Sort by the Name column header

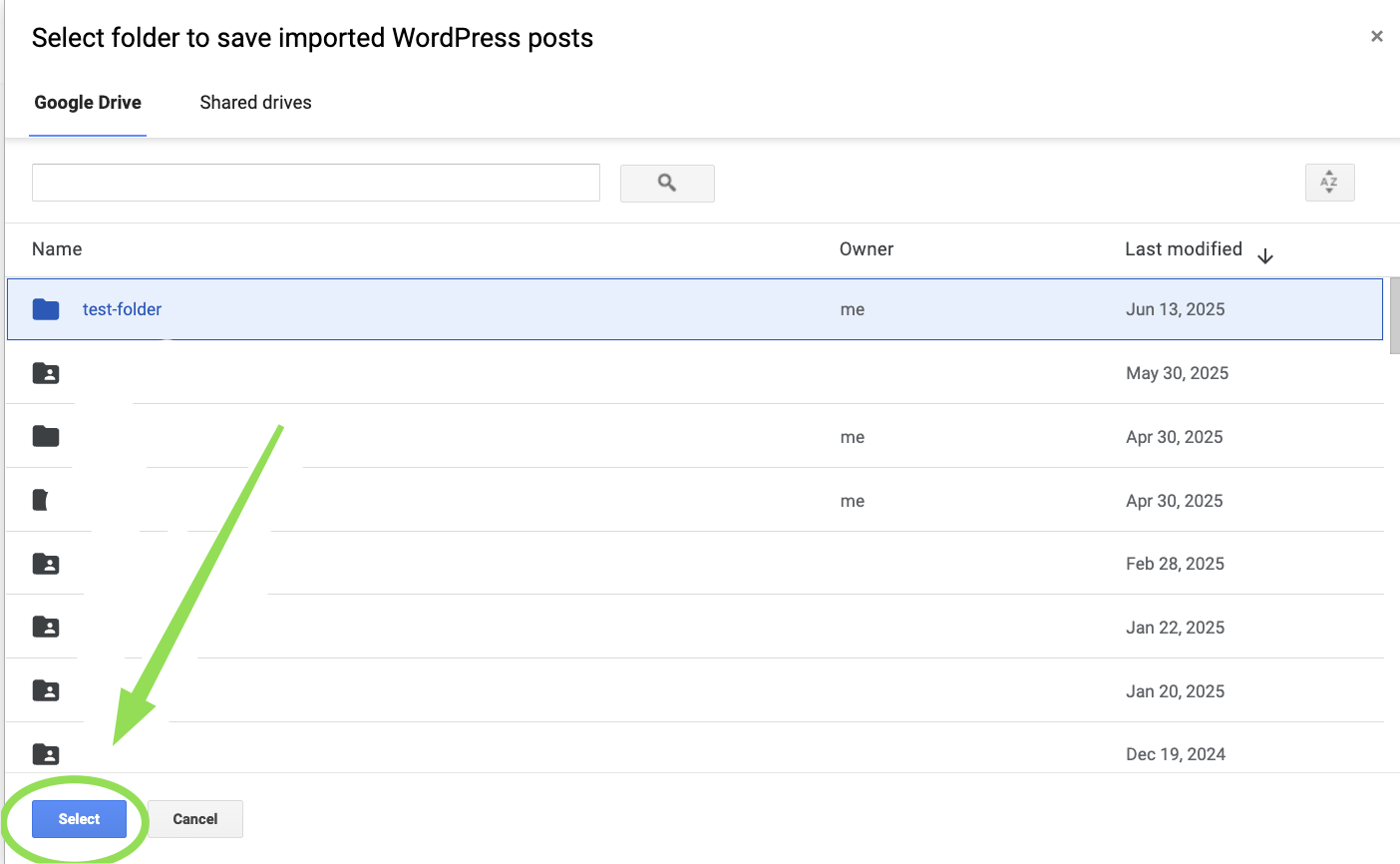point(57,249)
